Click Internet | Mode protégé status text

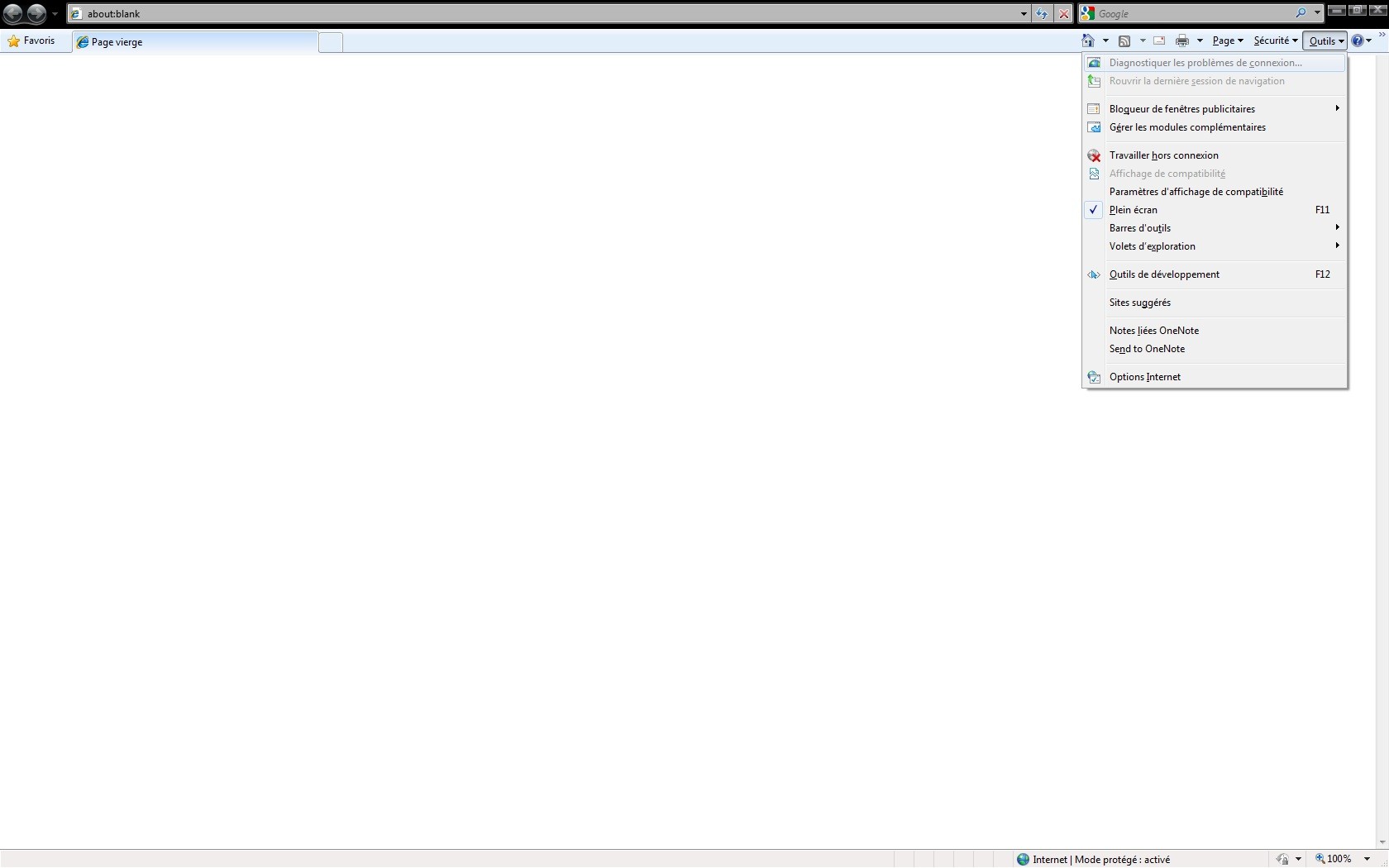point(1101,860)
